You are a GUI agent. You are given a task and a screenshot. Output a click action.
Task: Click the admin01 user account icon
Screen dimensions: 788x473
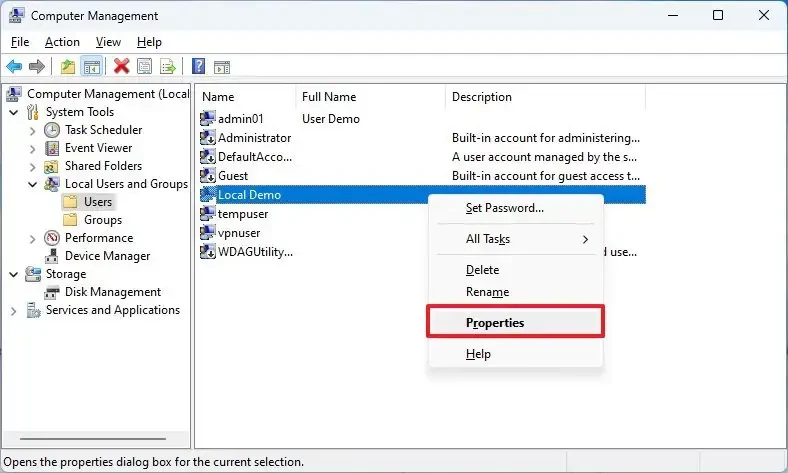pyautogui.click(x=208, y=119)
